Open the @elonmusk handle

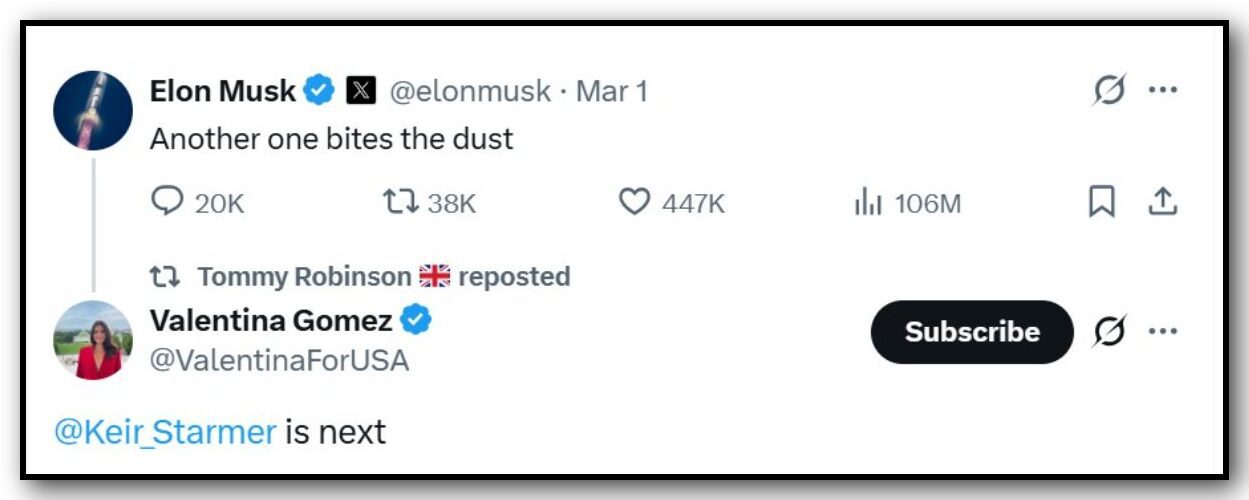469,91
